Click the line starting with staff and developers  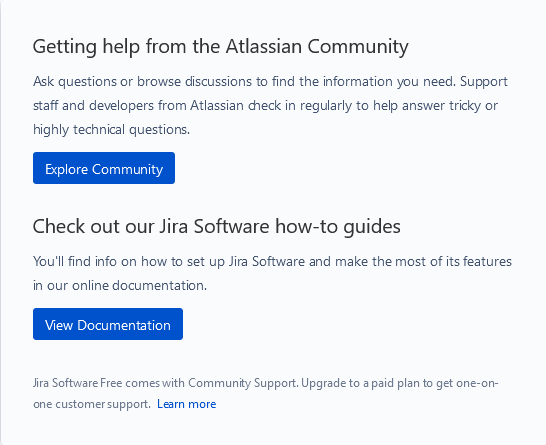click(265, 106)
